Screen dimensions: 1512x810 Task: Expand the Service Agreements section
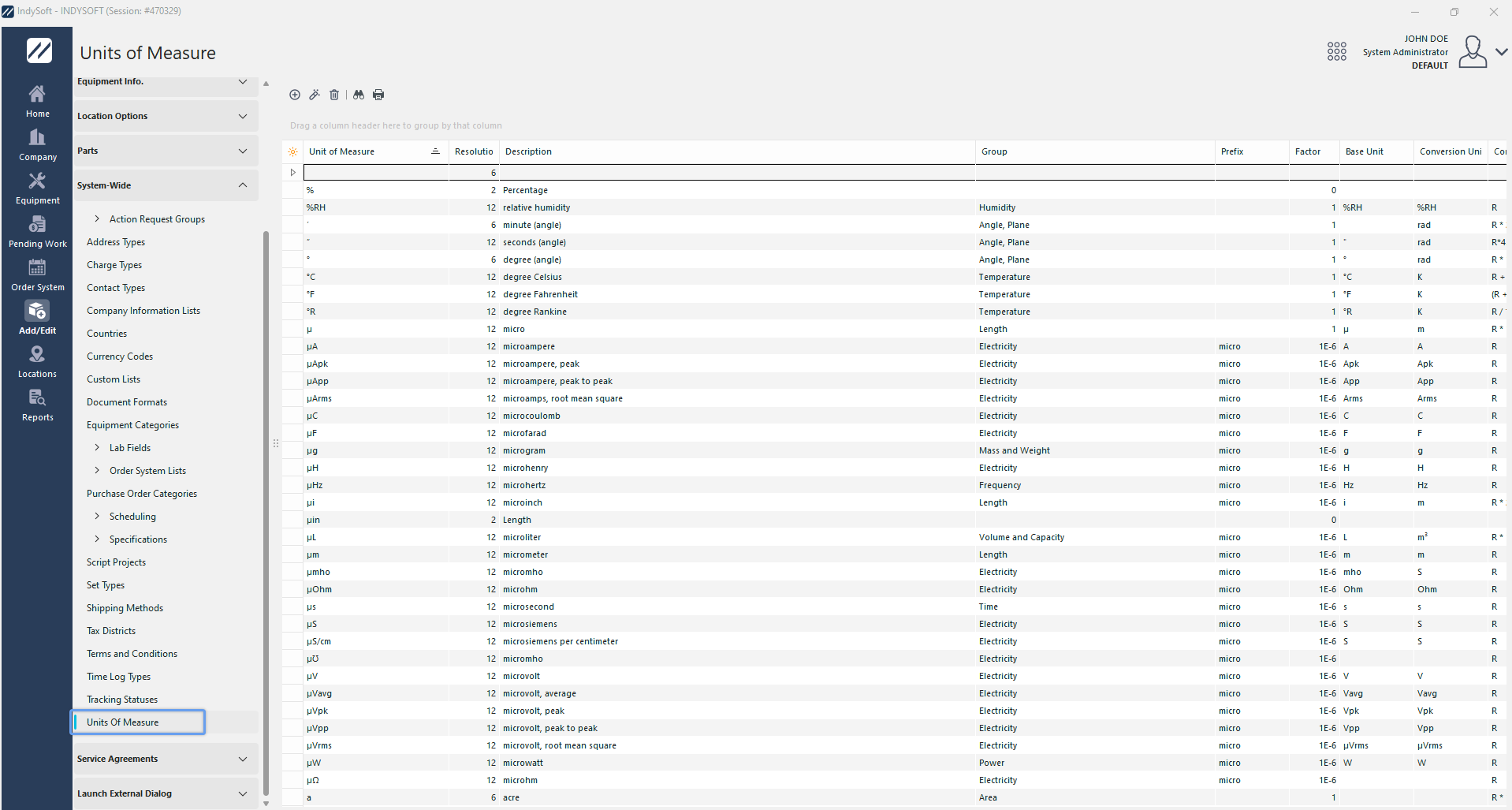pos(166,759)
